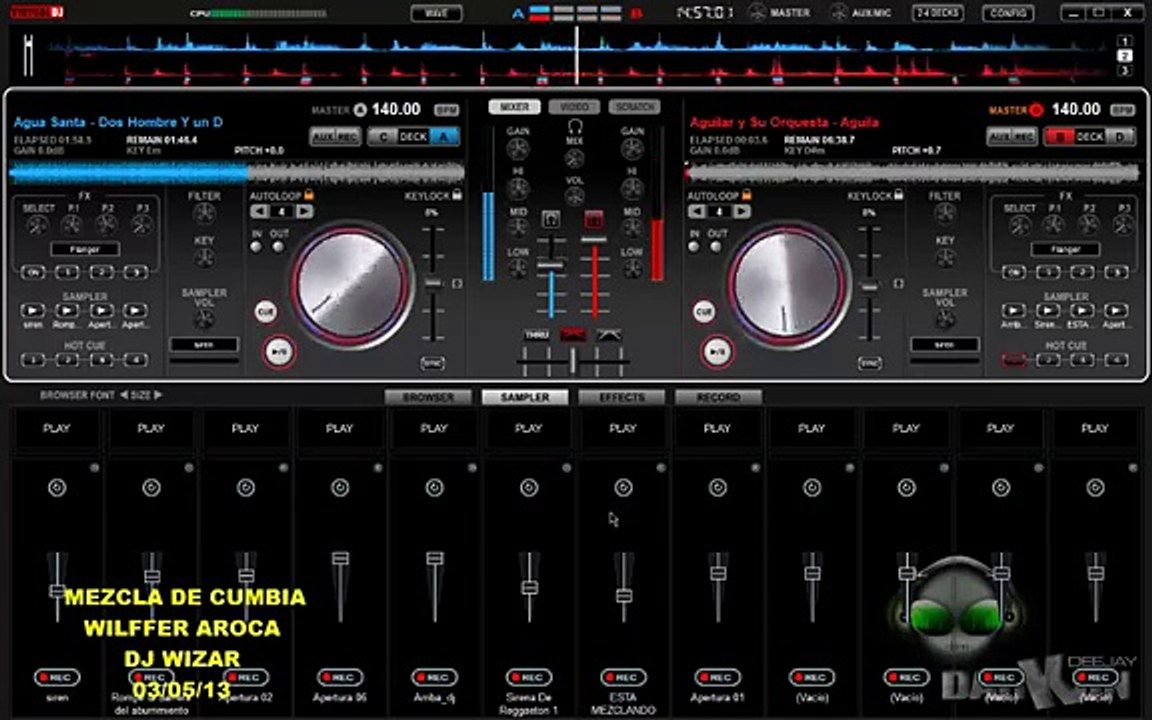Switch right deck selector to deck D

tap(1120, 137)
